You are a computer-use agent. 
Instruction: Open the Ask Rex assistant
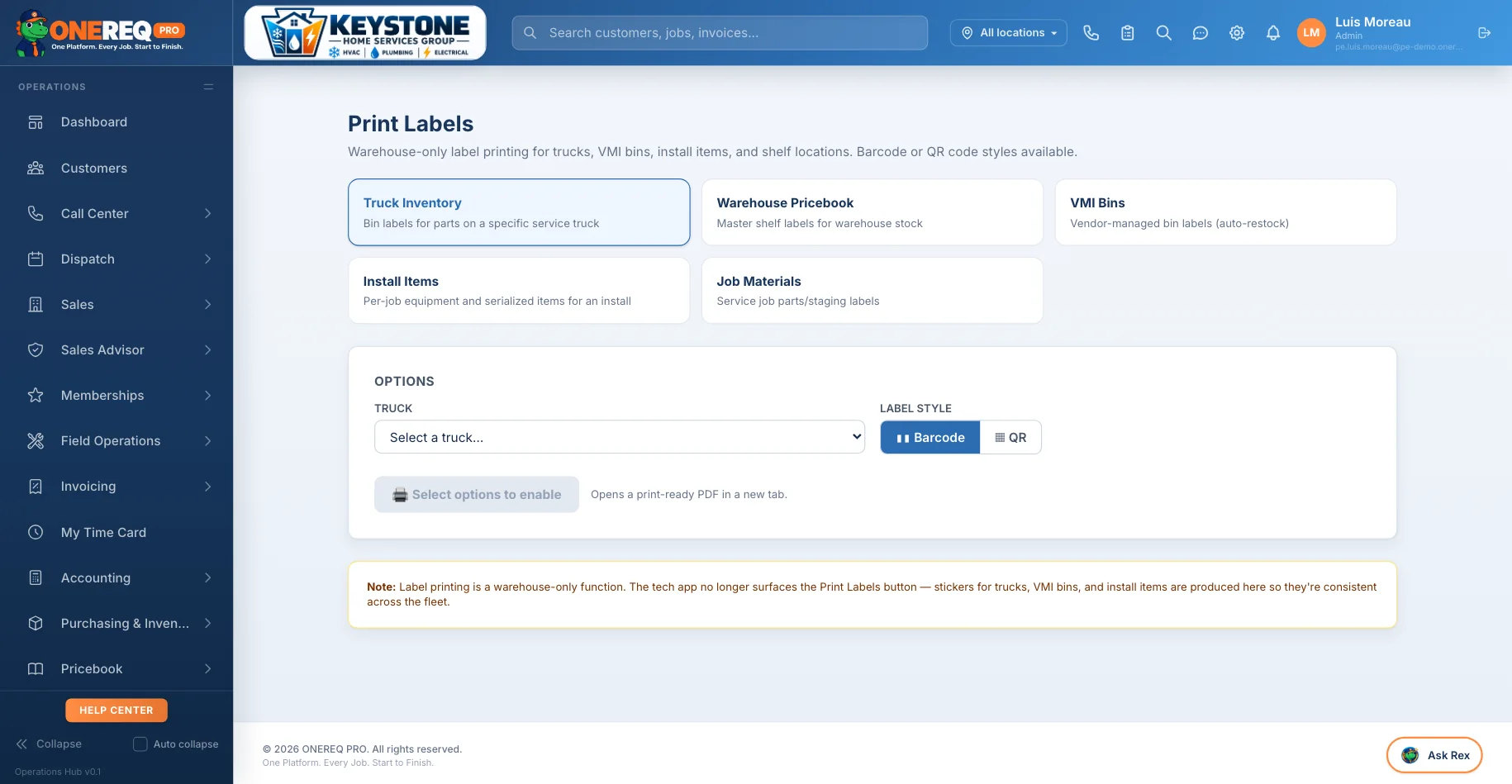(x=1434, y=755)
